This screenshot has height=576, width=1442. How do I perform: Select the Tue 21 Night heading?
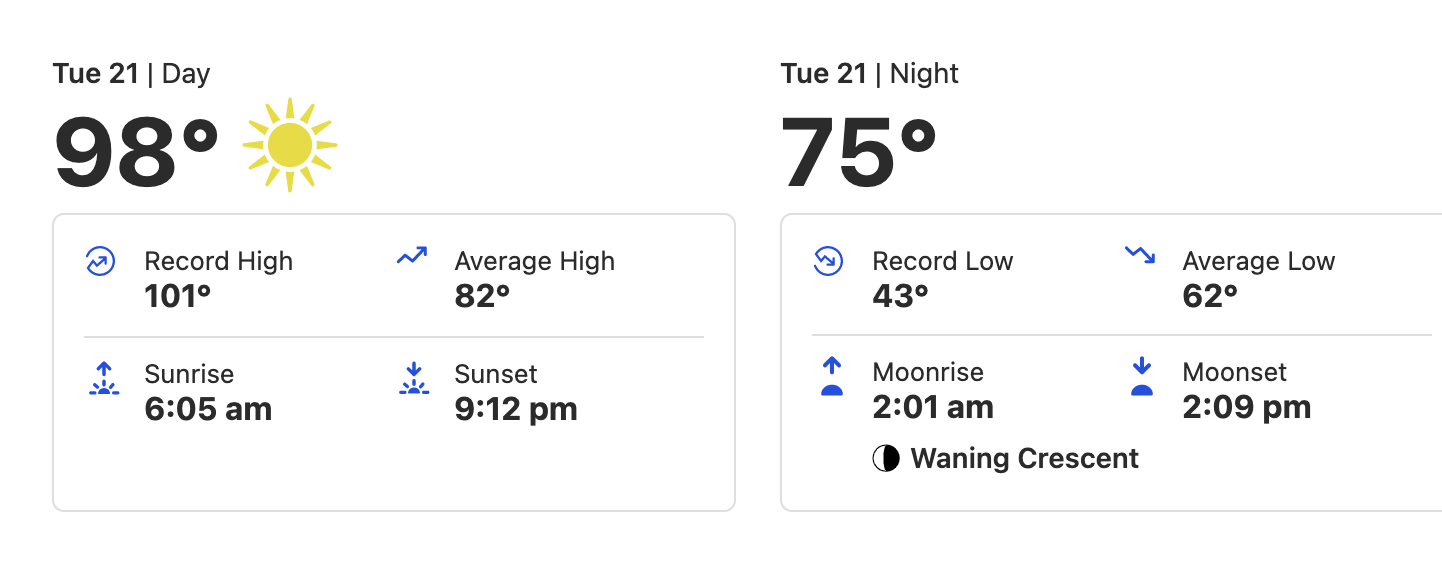(870, 74)
